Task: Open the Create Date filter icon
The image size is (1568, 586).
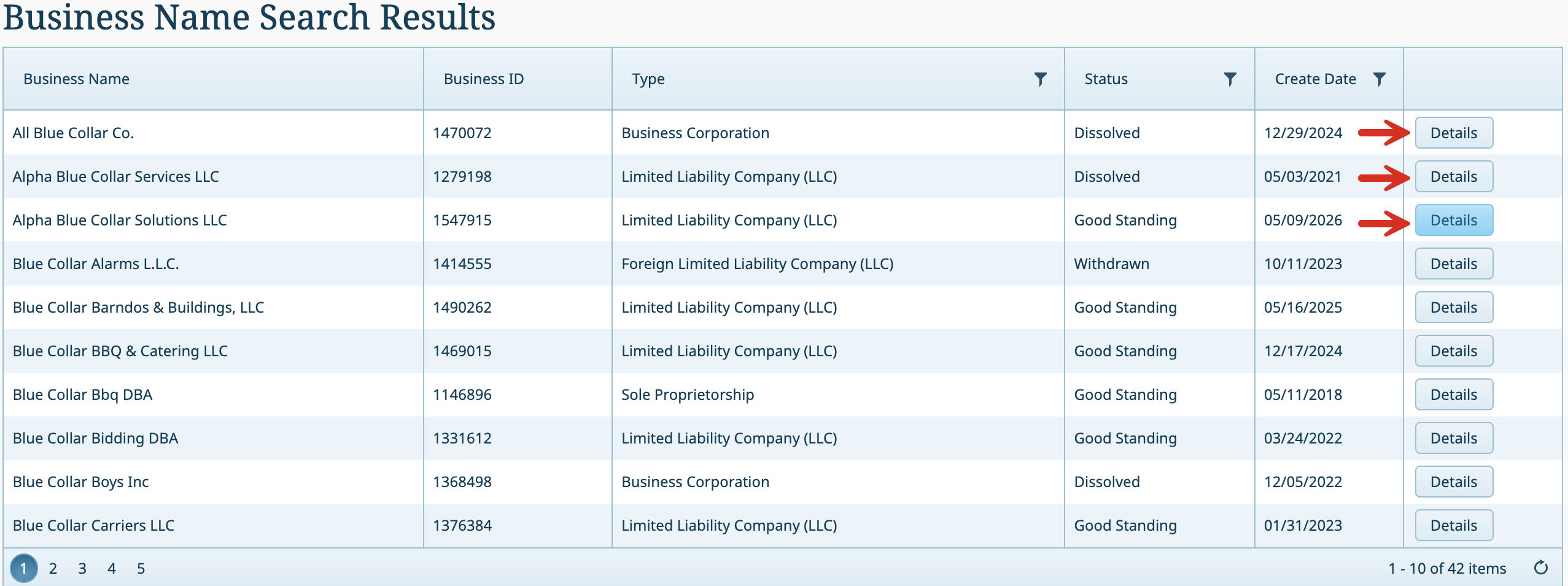Action: pos(1379,79)
